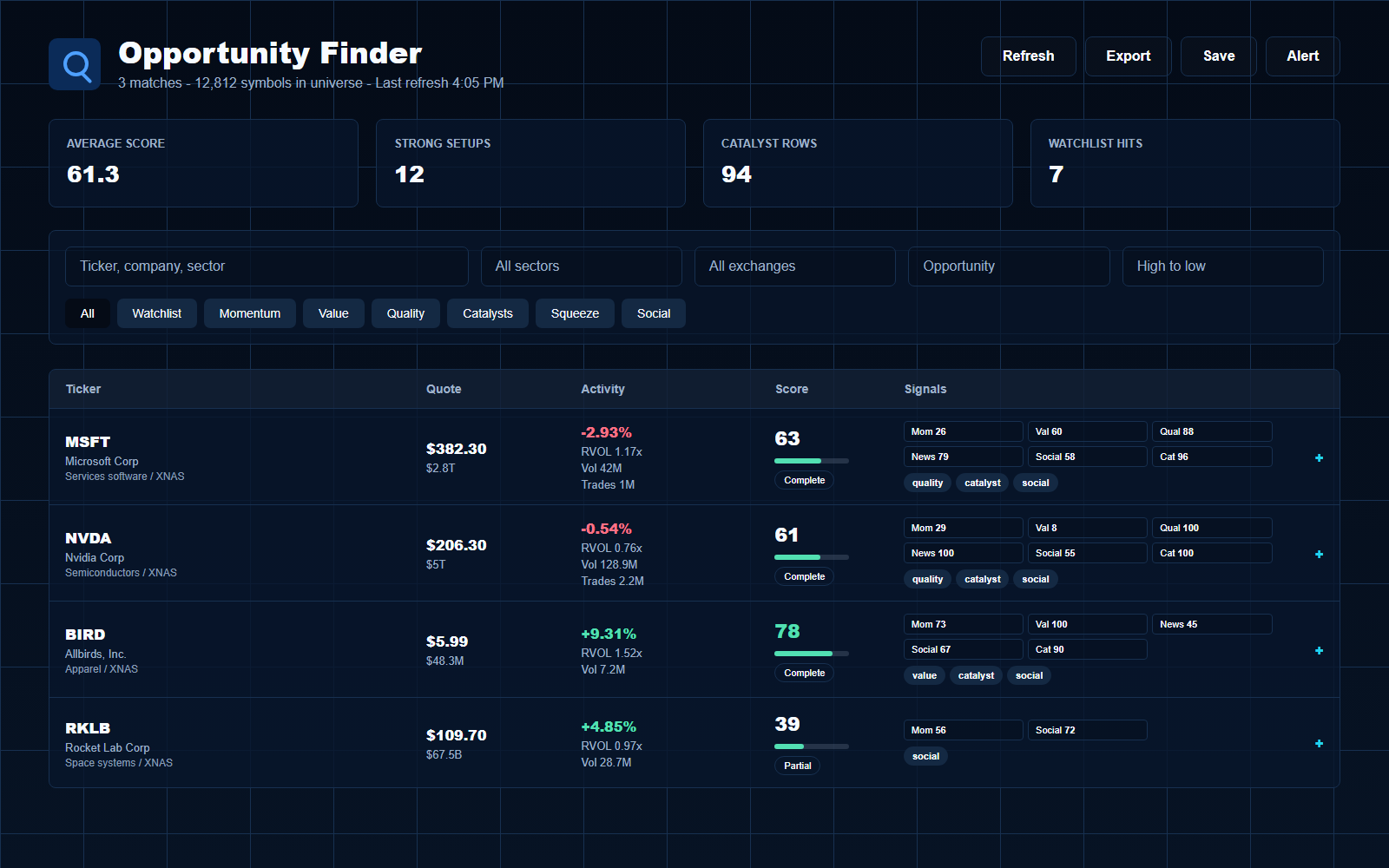Open the Opportunity sort-by dropdown
The image size is (1389, 868).
click(1009, 266)
